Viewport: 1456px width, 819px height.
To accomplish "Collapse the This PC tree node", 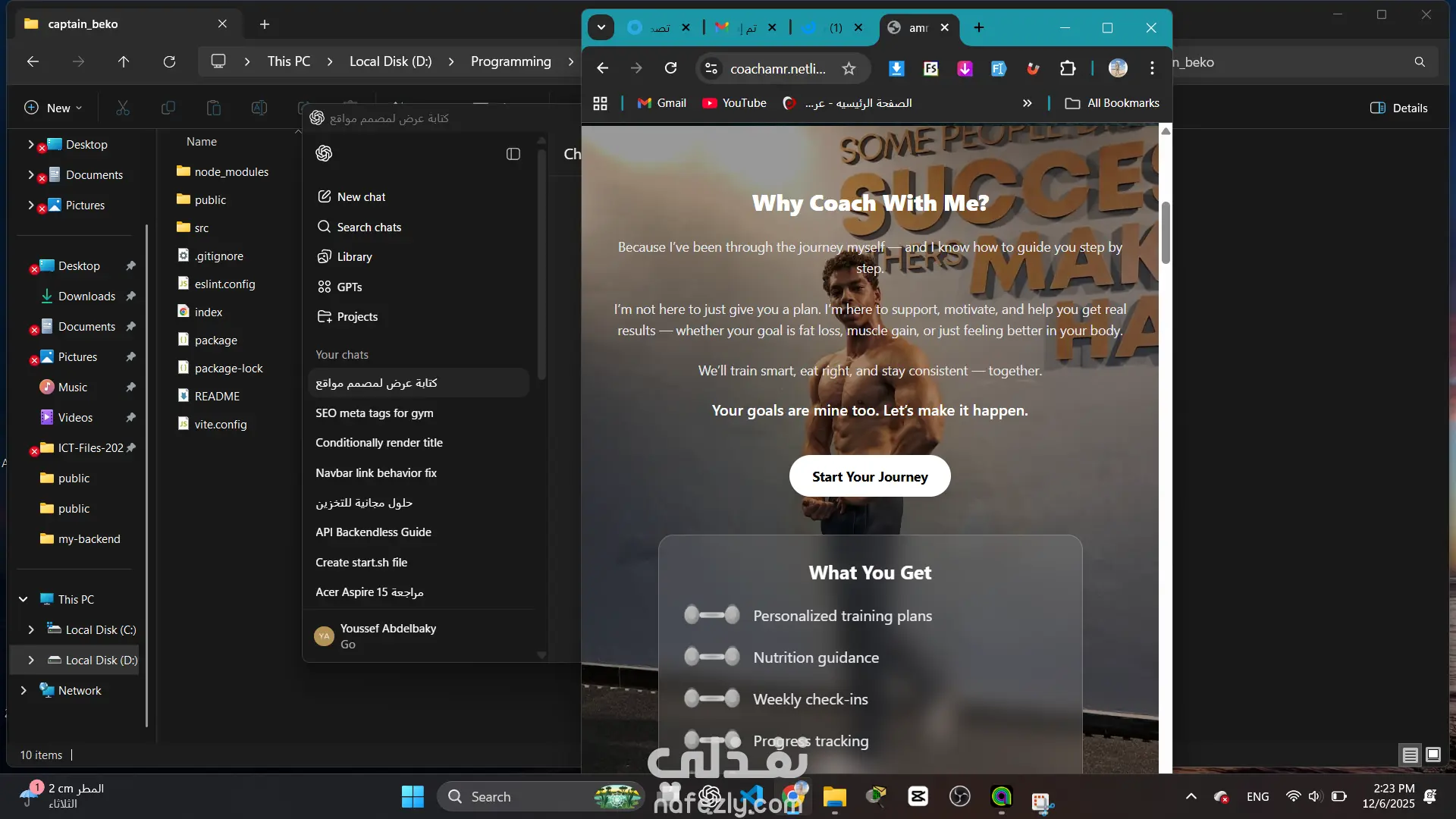I will (x=23, y=599).
